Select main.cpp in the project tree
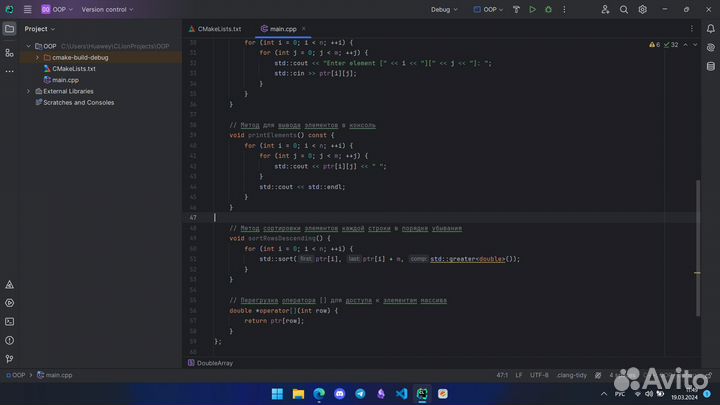The image size is (720, 405). pyautogui.click(x=65, y=80)
